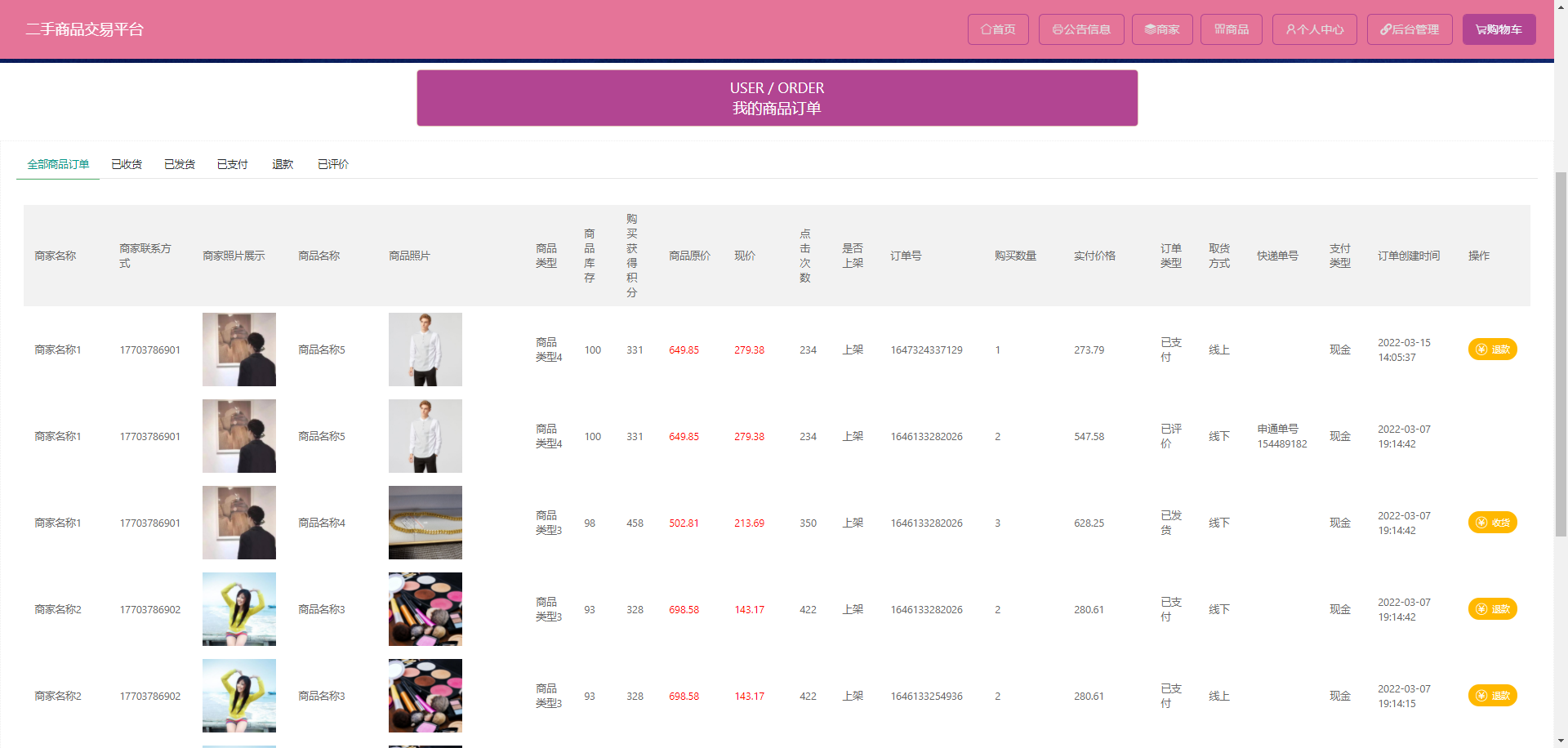Click the 订单创建时间 column header
Image resolution: width=1568 pixels, height=748 pixels.
(x=1409, y=256)
